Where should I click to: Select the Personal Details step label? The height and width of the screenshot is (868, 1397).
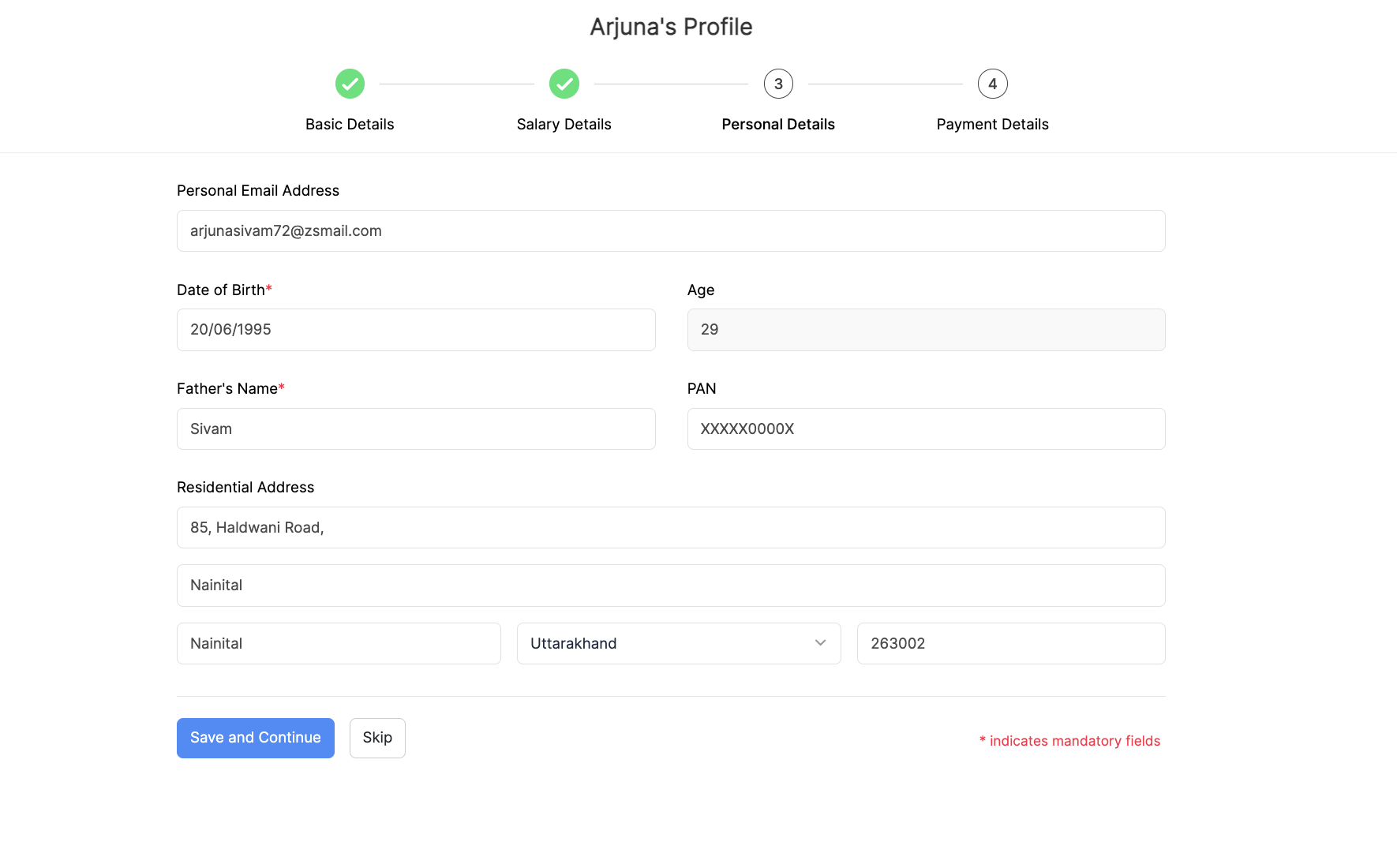point(778,124)
